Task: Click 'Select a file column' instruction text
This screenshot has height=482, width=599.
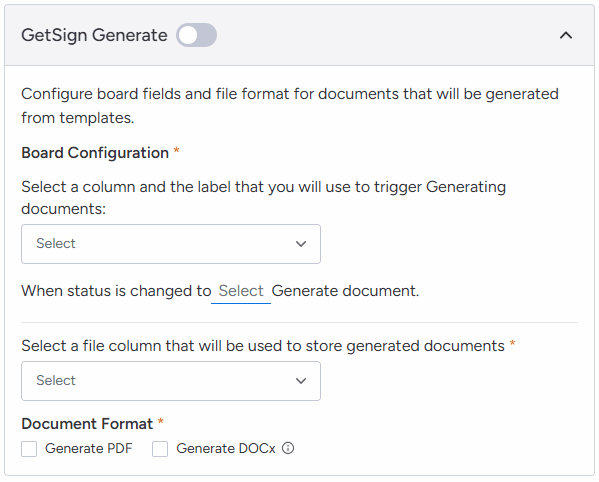Action: (263, 346)
